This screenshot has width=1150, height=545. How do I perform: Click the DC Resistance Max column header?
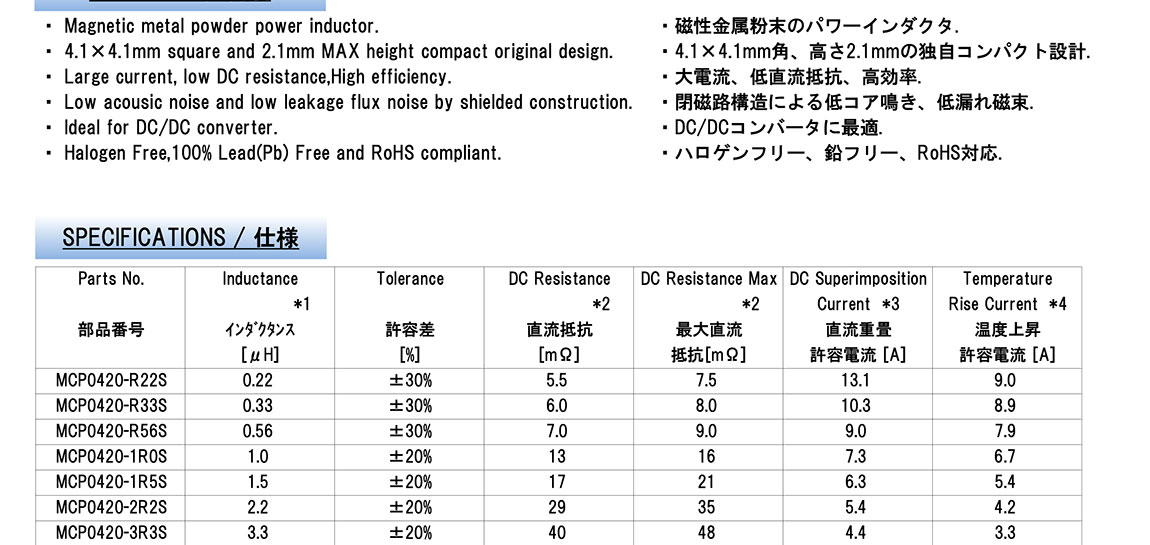[707, 279]
